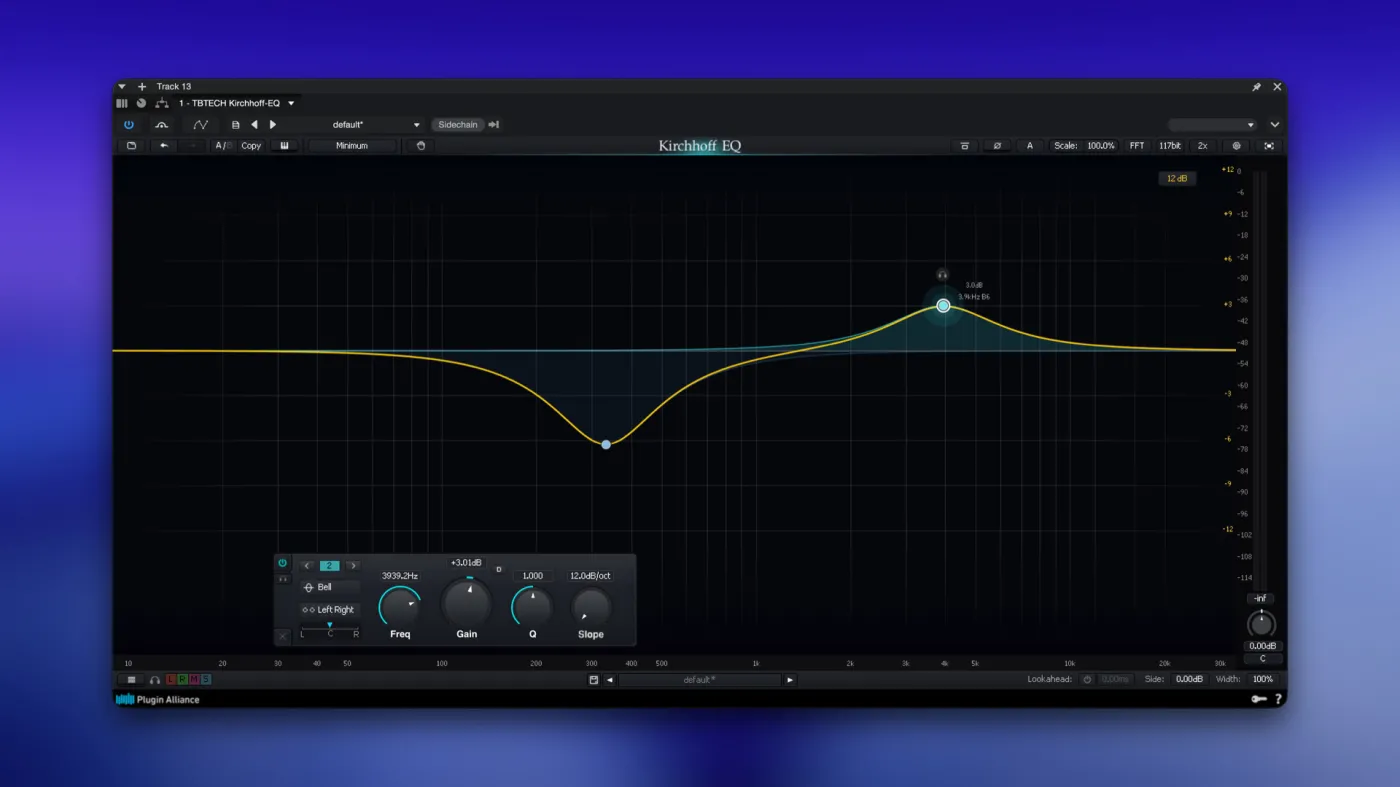Select the red L channel button
This screenshot has width=1400, height=787.
171,680
